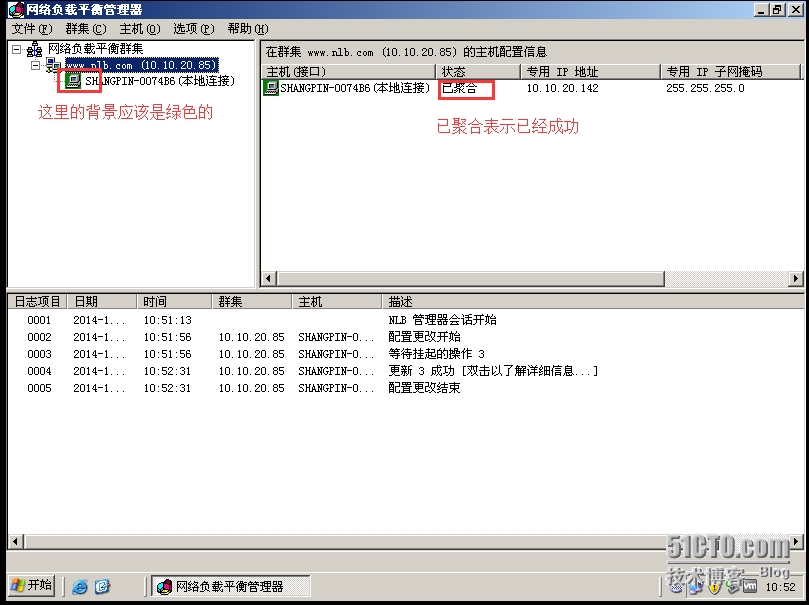Open the 群集(C) menu
Viewport: 809px width, 605px height.
point(86,29)
